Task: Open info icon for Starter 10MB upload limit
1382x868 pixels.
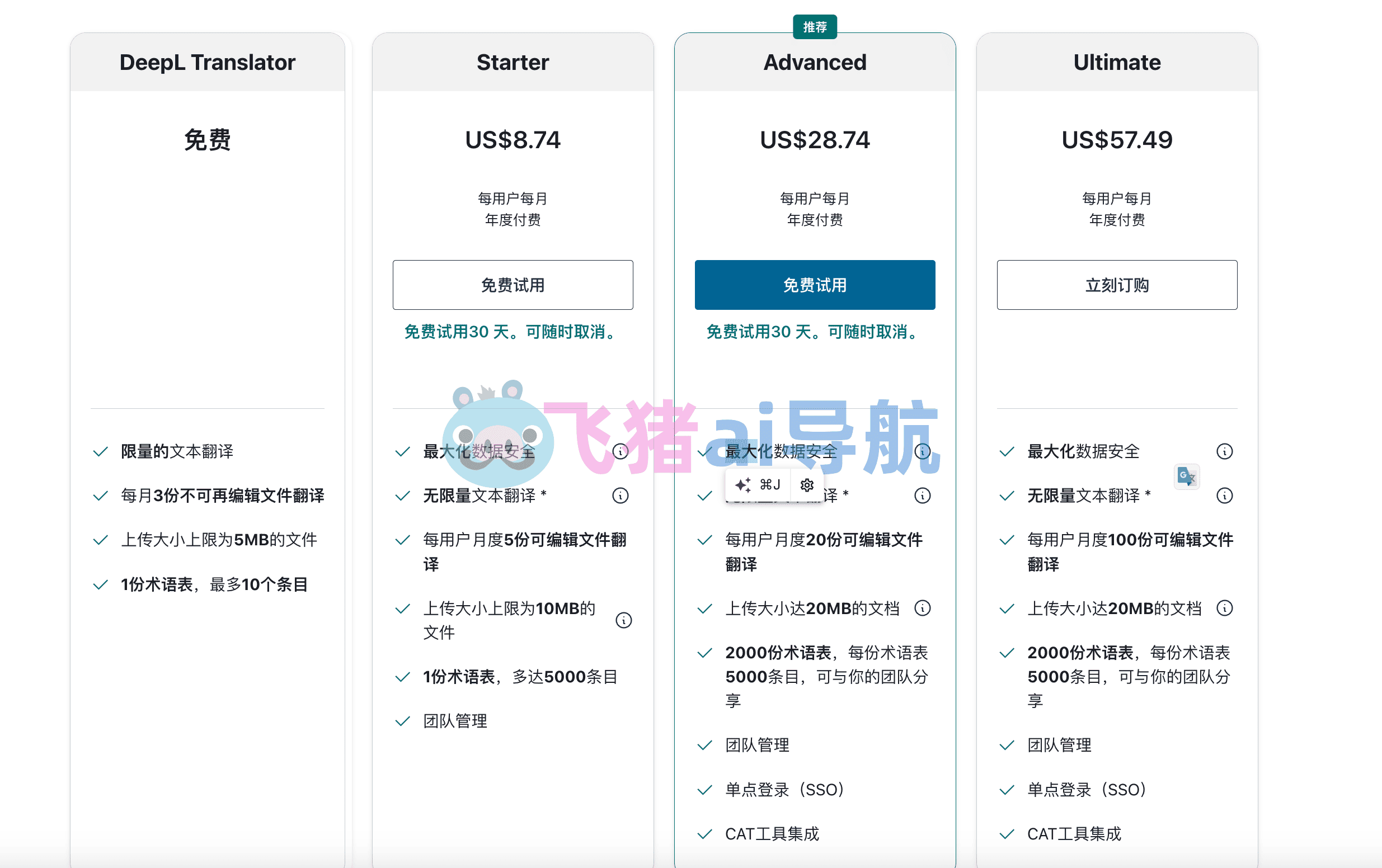Action: [x=624, y=620]
